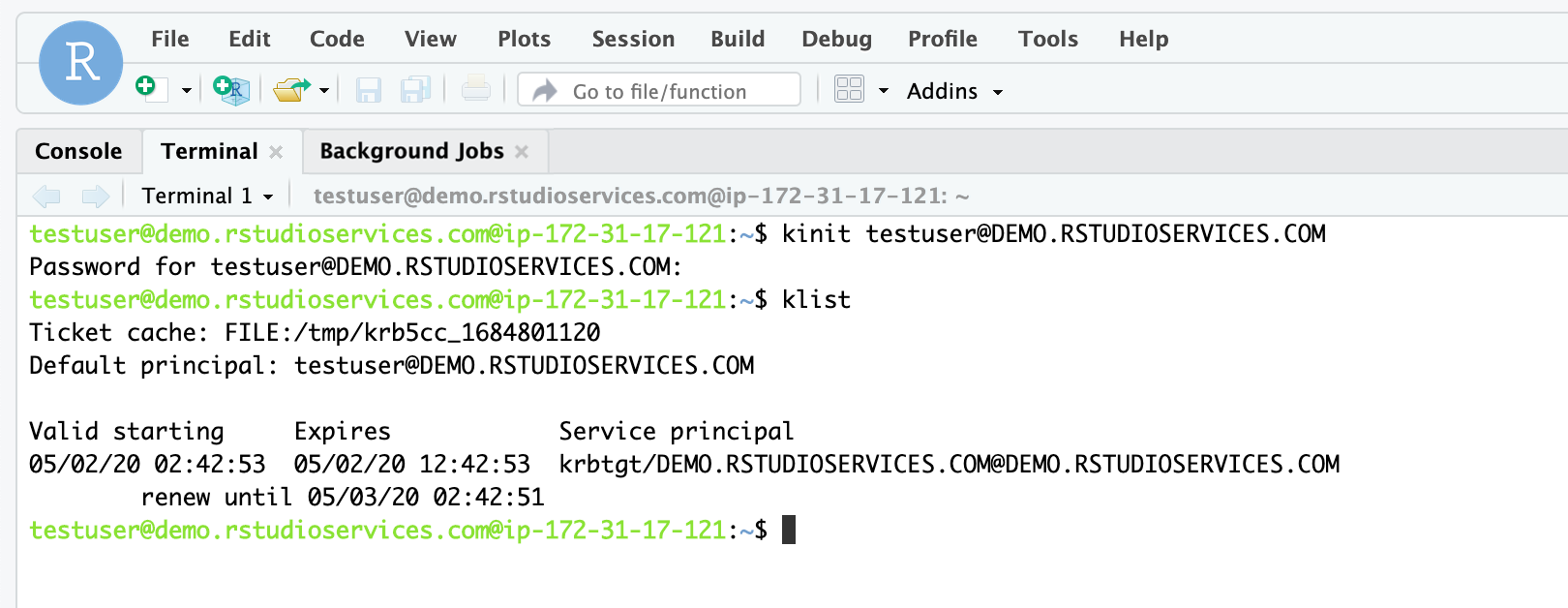
Task: Switch to the Console tab
Action: [x=78, y=151]
